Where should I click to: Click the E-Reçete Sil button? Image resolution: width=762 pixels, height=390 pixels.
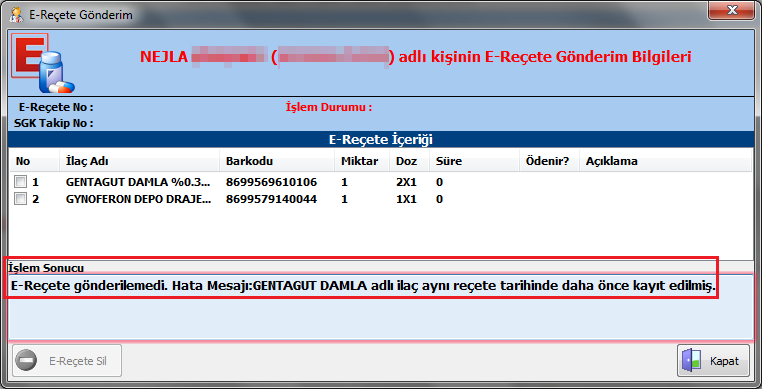(66, 361)
